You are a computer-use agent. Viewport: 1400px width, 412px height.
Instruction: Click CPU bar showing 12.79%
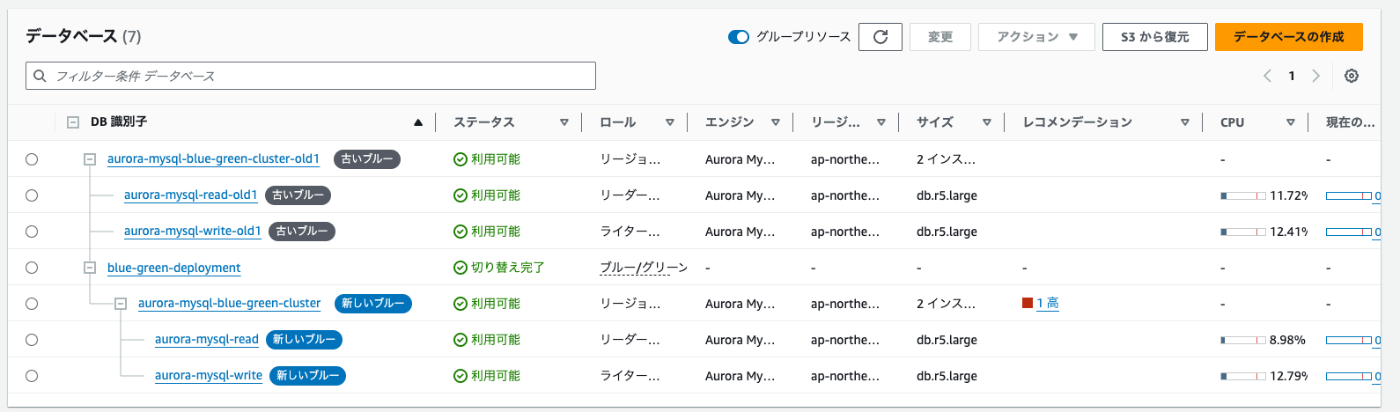click(1243, 376)
